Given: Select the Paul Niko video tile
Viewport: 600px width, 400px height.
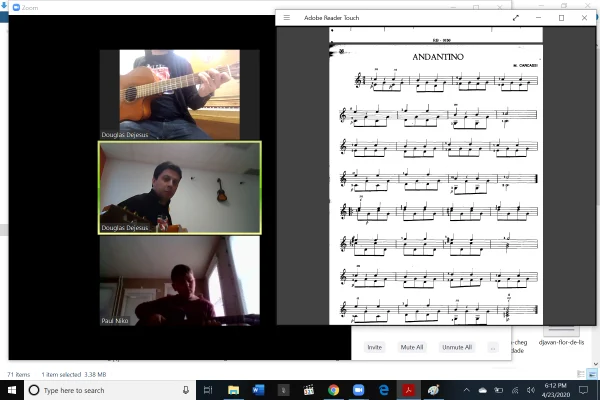Looking at the screenshot, I should coord(179,281).
